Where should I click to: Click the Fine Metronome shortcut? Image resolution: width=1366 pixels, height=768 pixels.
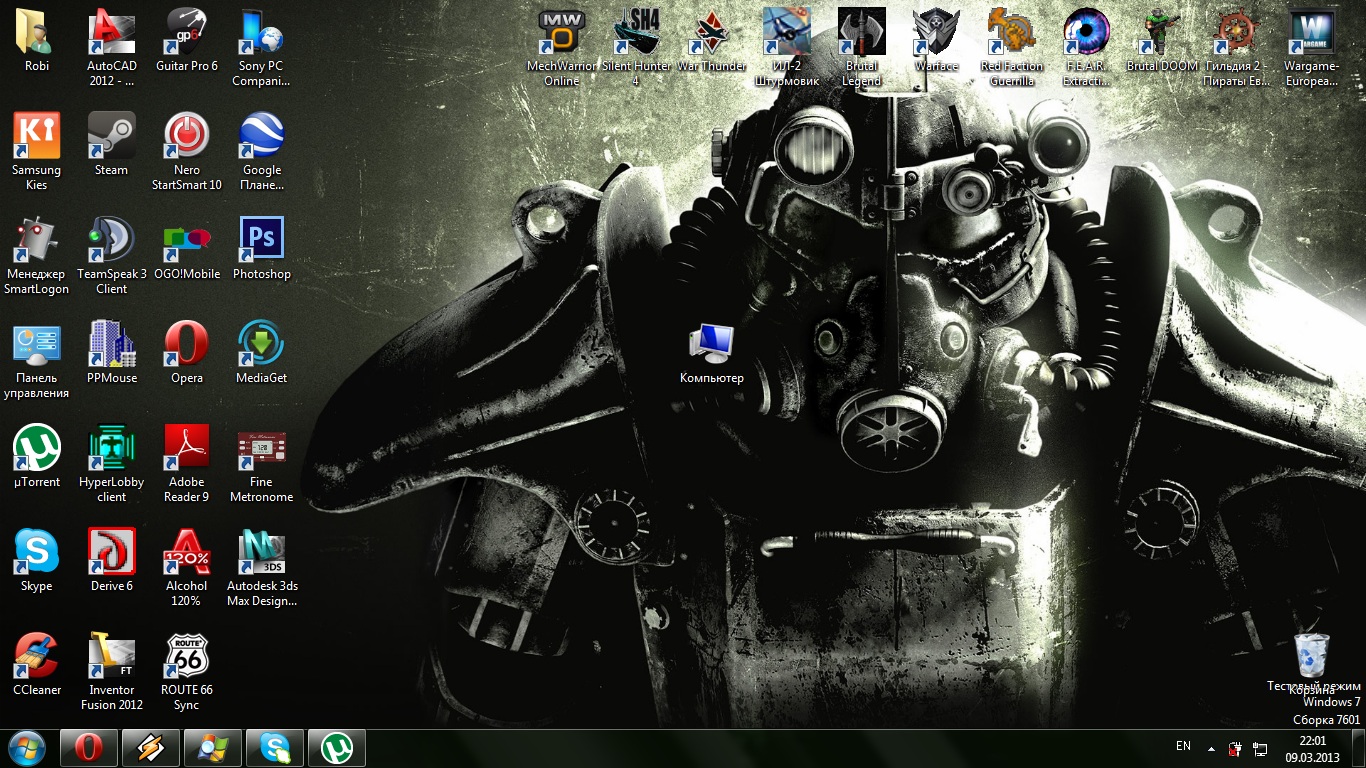(261, 448)
